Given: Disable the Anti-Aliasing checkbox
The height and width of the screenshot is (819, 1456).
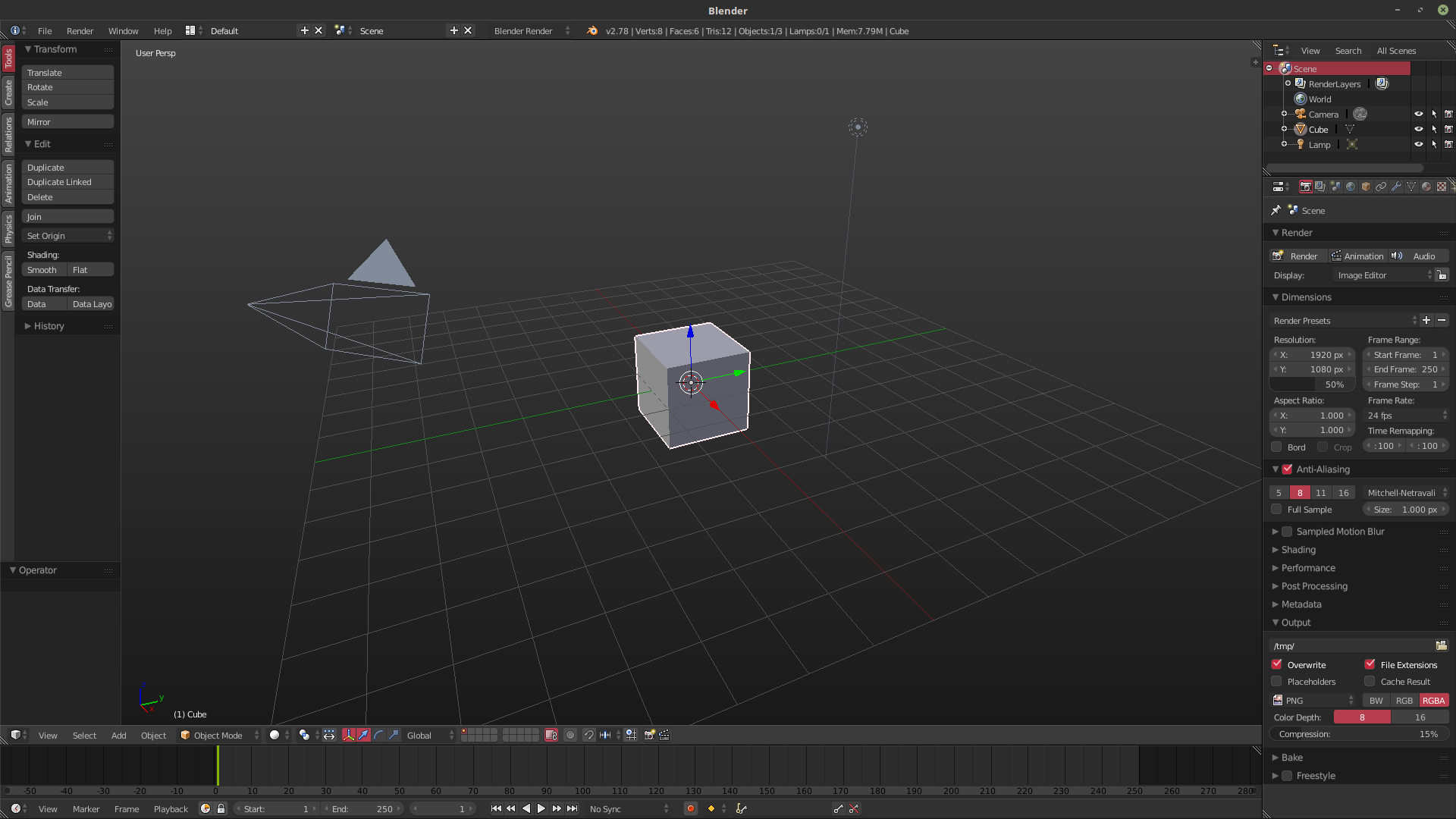Looking at the screenshot, I should click(1287, 469).
